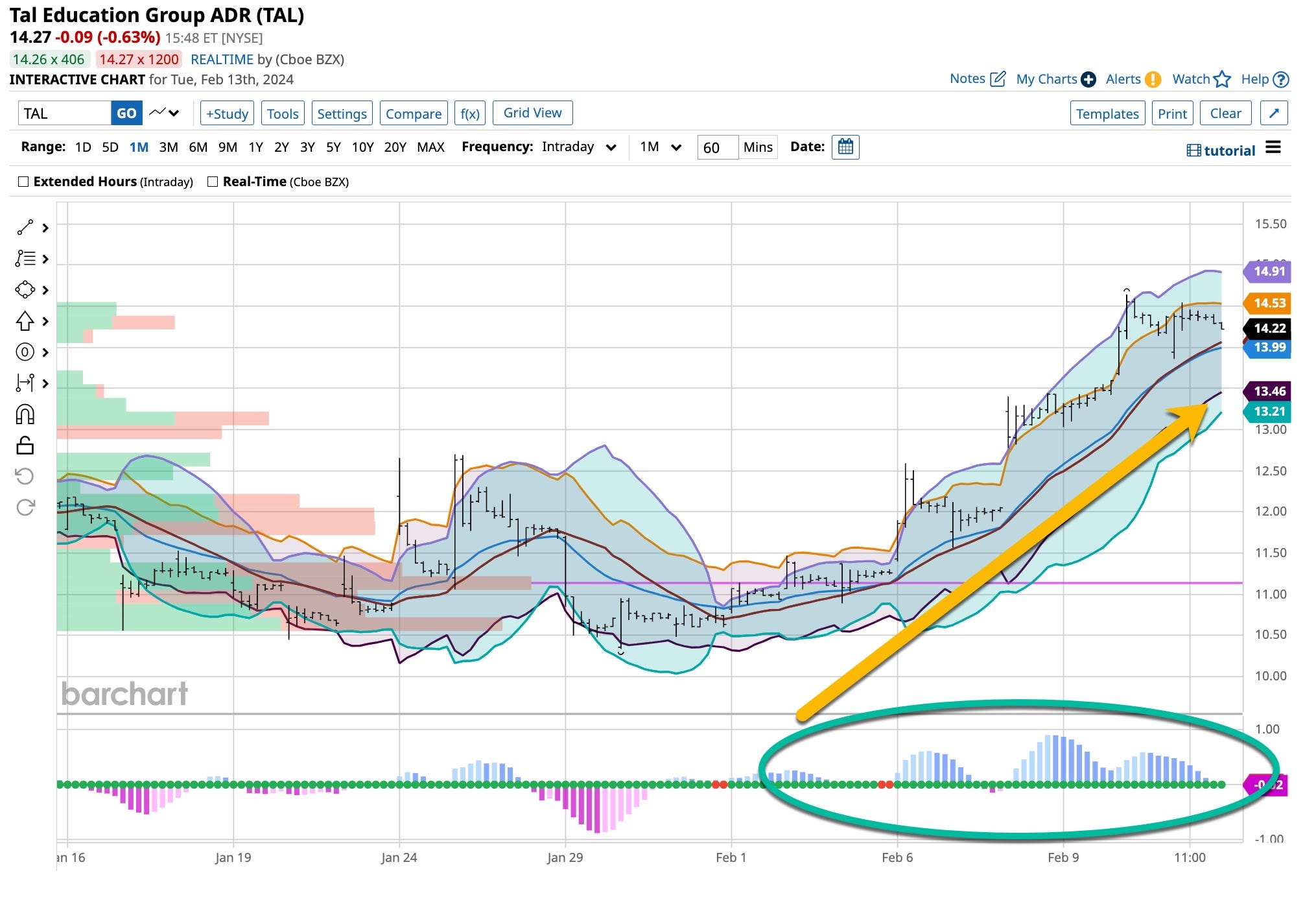Select the up arrow marker tool
Image resolution: width=1316 pixels, height=908 pixels.
(25, 321)
